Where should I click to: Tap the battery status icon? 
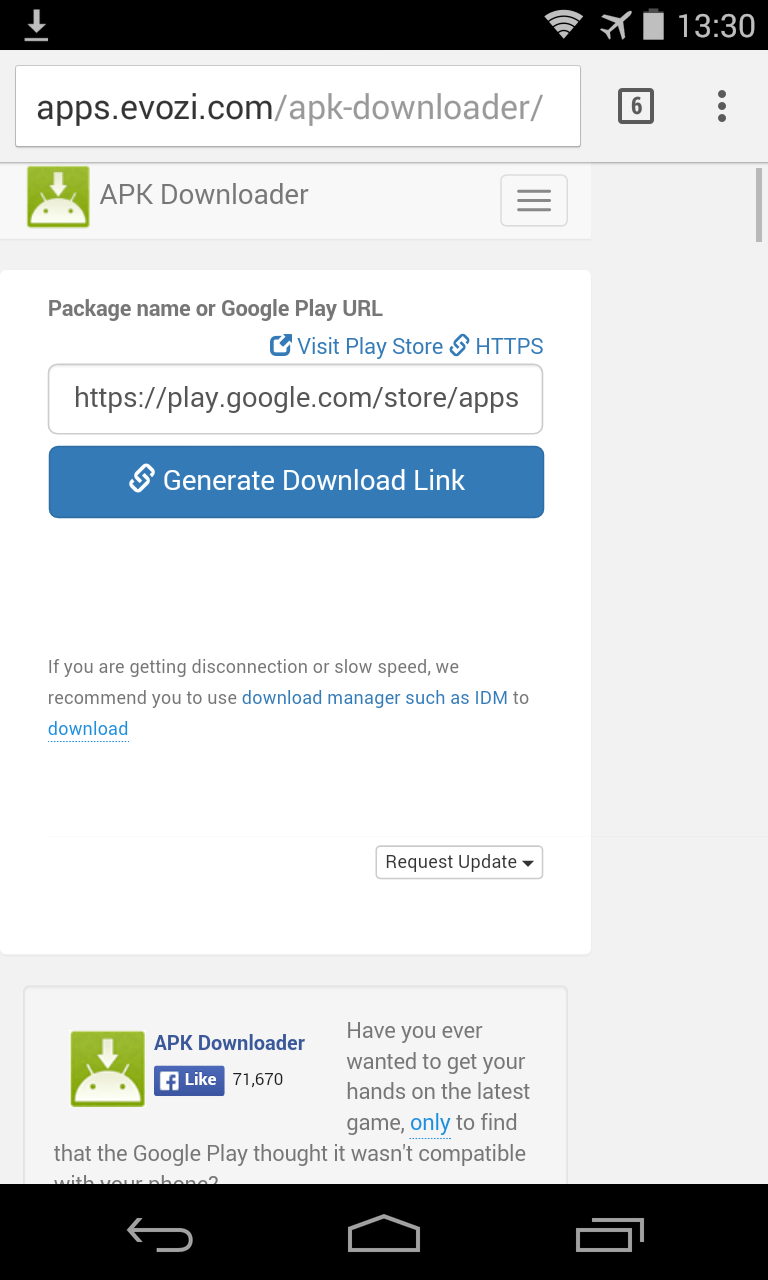point(653,25)
